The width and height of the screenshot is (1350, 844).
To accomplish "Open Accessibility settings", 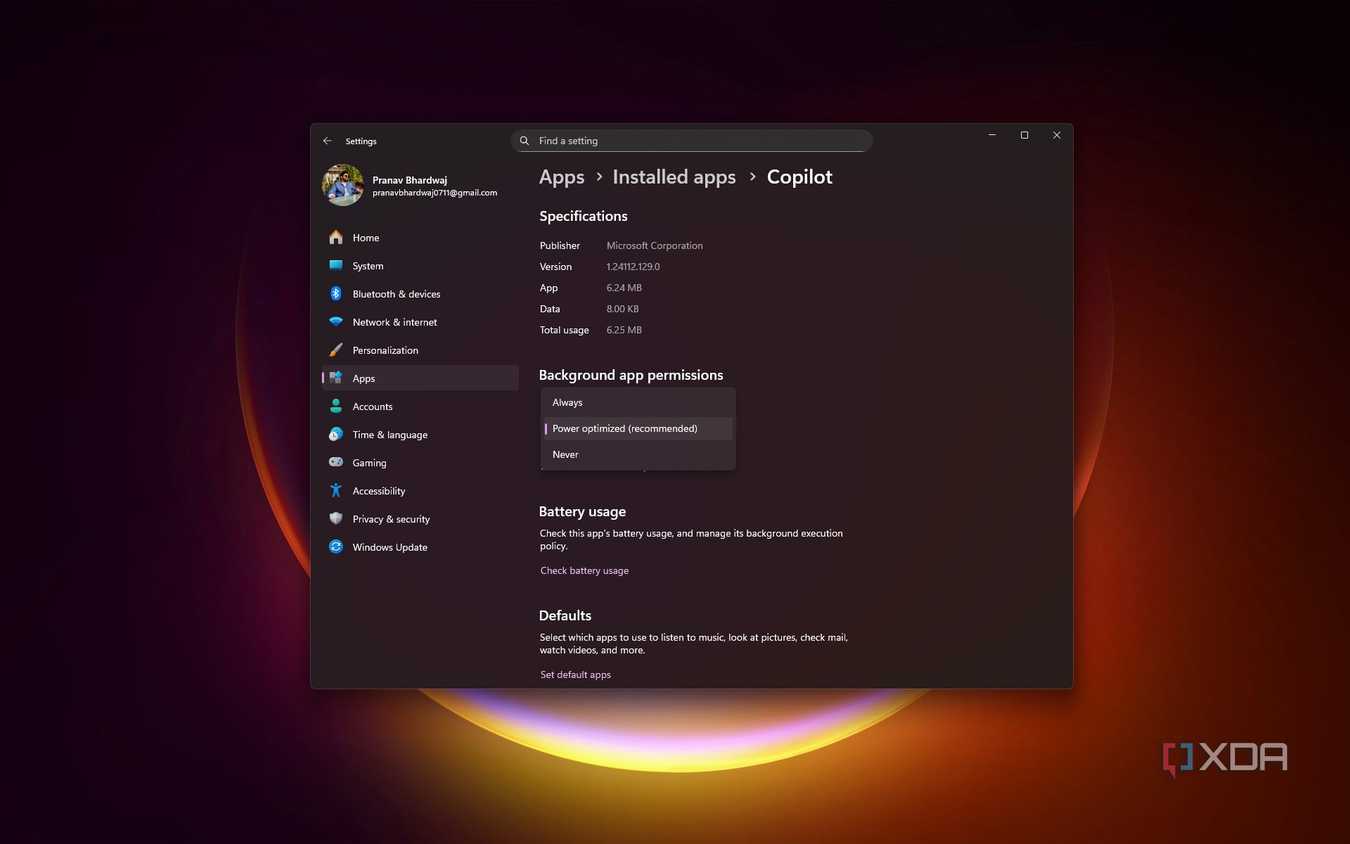I will coord(420,491).
